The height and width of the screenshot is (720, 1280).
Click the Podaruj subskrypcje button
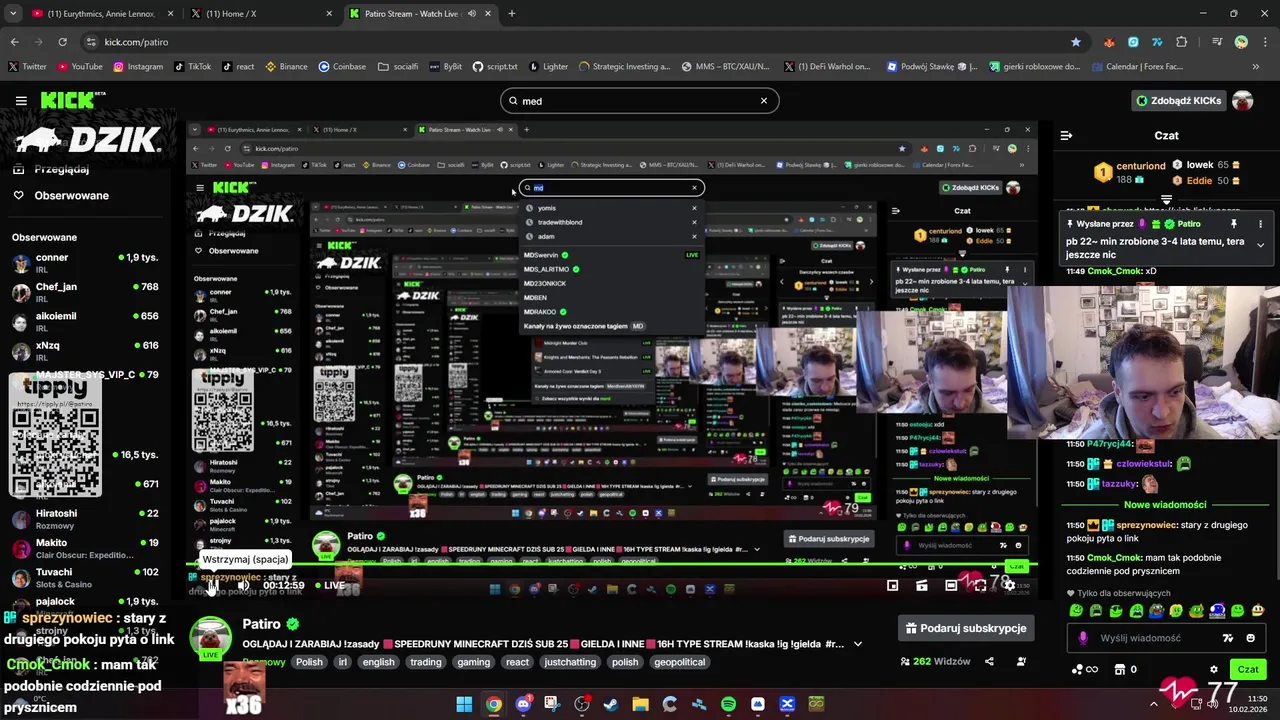pos(966,628)
